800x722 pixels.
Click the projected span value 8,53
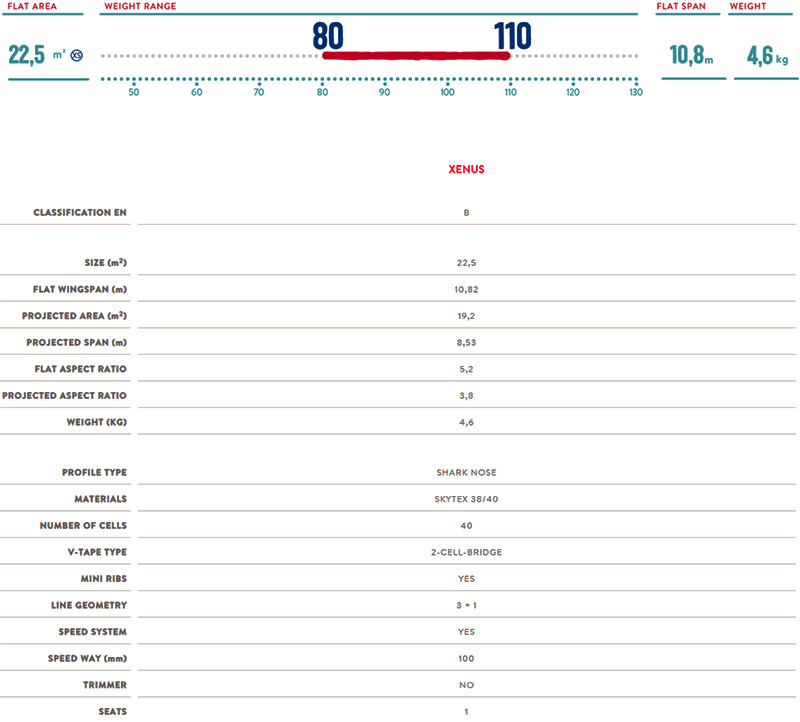tap(466, 342)
